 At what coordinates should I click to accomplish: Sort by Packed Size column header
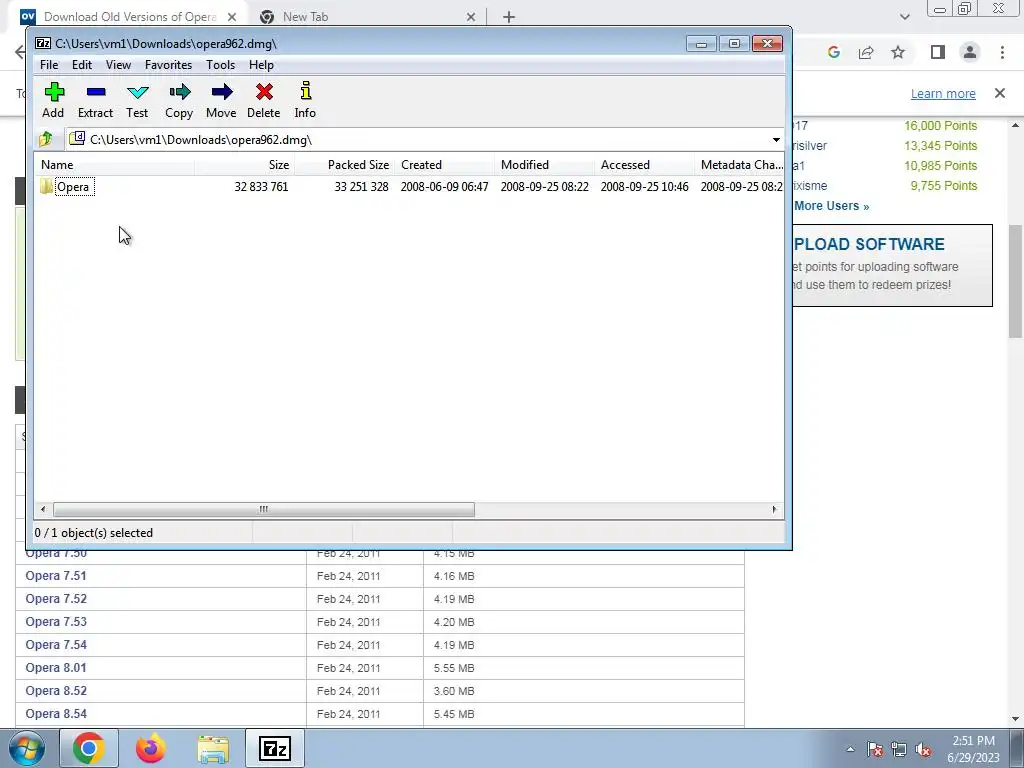pyautogui.click(x=345, y=165)
